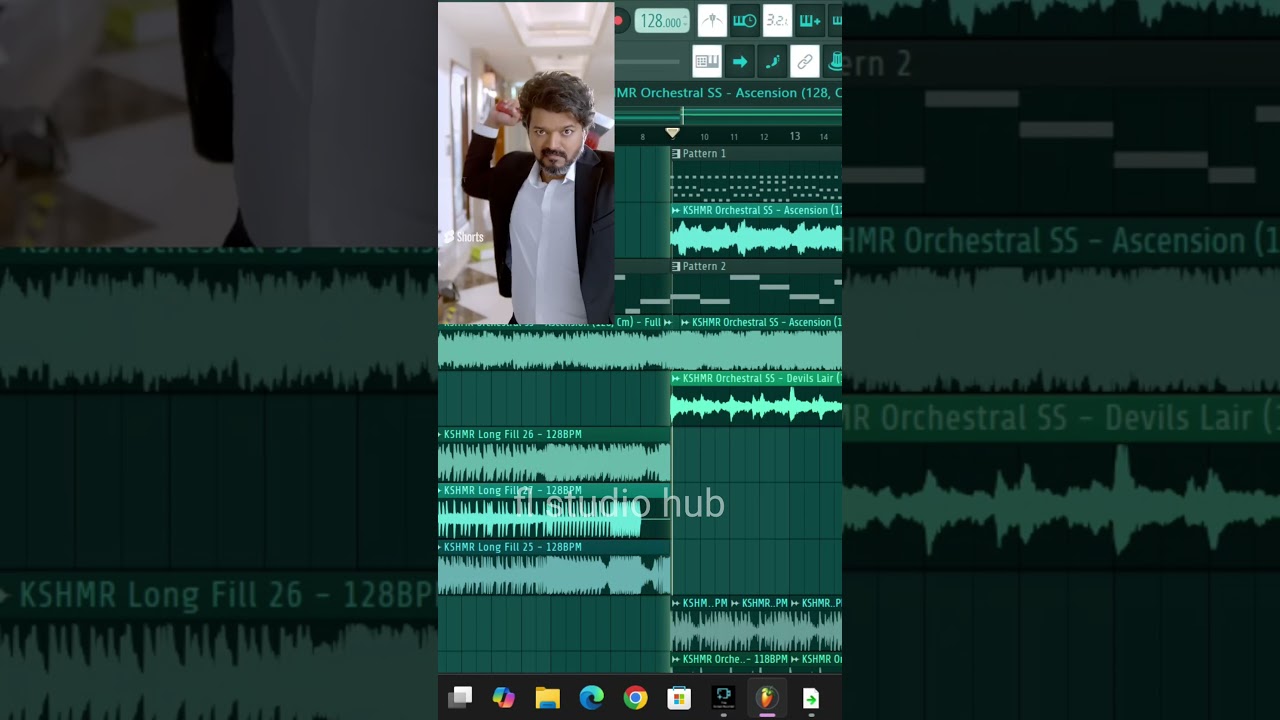Open the Pattern 1 clip menu icon
The image size is (1280, 720).
tap(676, 154)
